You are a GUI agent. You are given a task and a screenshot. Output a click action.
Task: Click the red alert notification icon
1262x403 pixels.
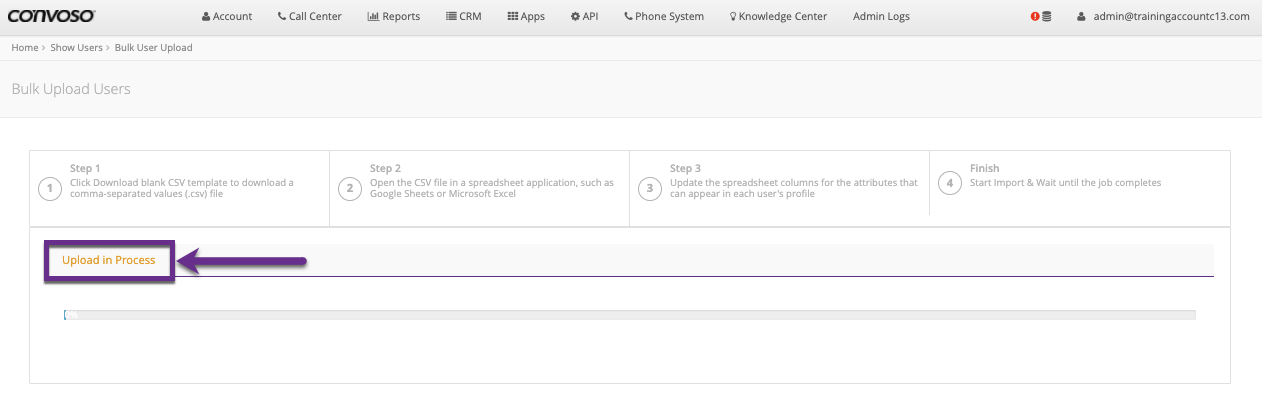pos(1035,17)
